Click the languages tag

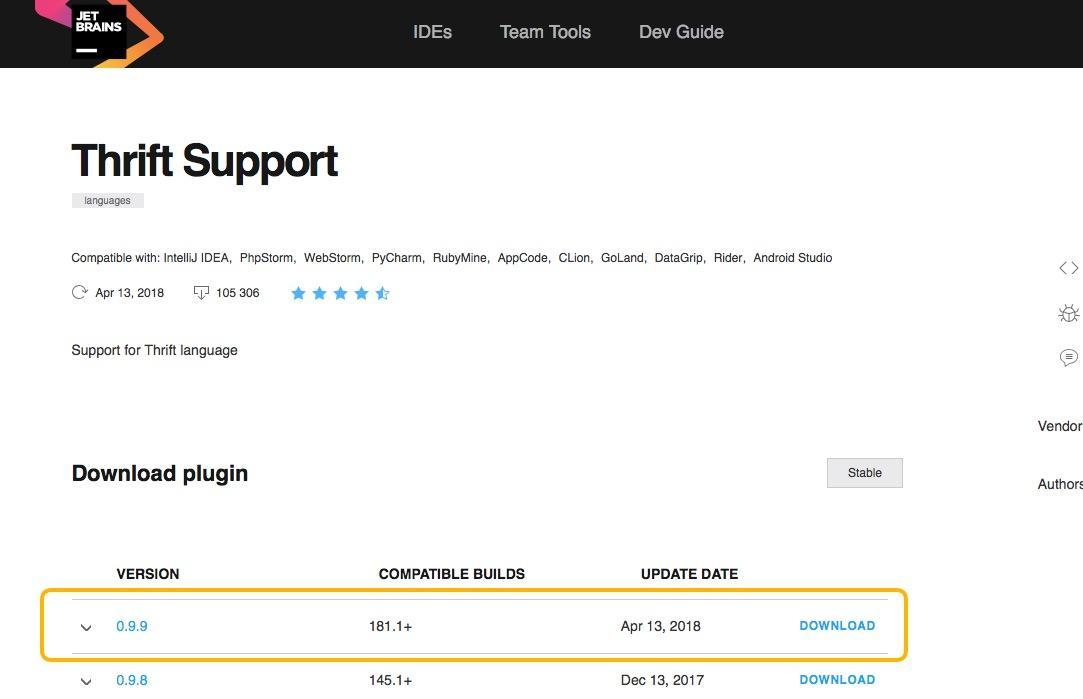click(x=108, y=200)
